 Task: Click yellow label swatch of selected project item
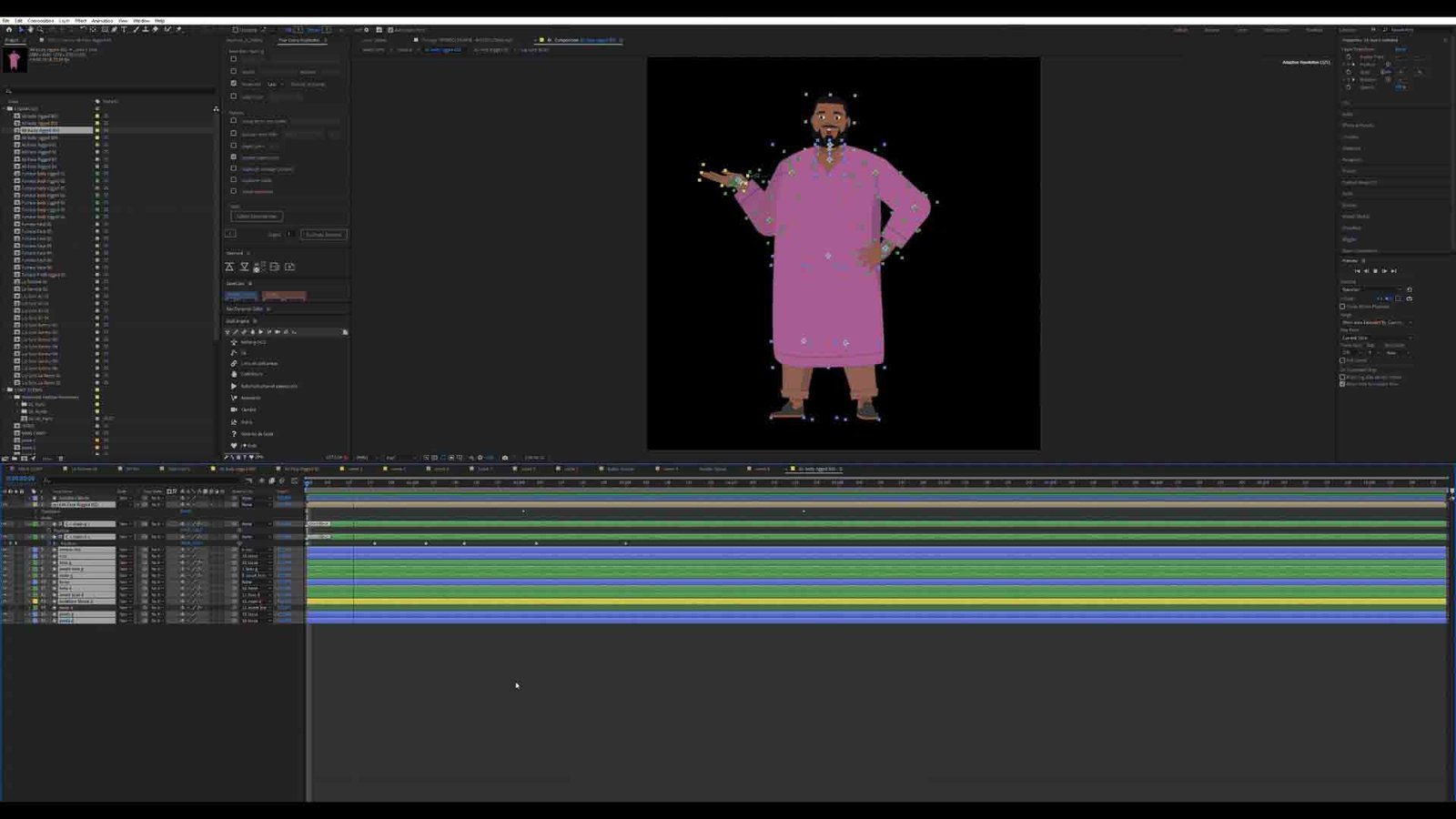click(97, 130)
